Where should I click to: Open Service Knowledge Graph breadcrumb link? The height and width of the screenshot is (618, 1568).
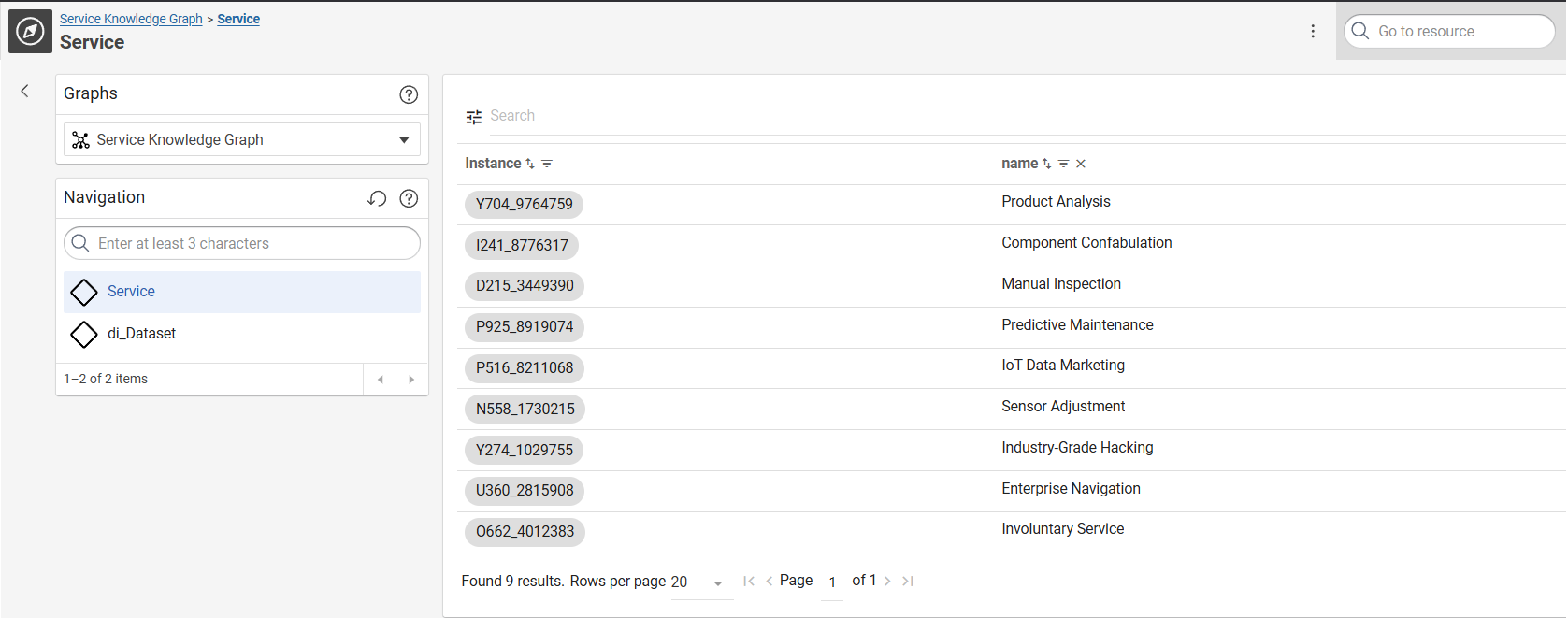[x=131, y=19]
